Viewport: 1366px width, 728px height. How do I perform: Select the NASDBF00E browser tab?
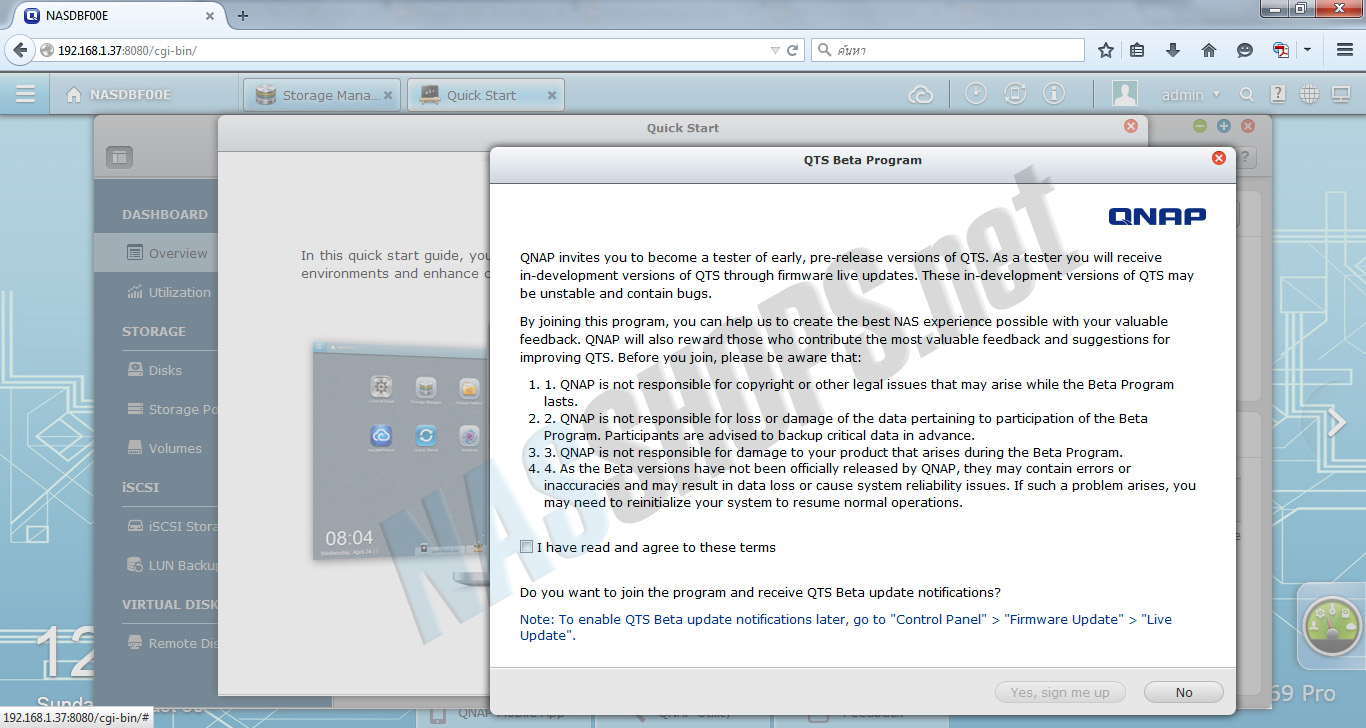pyautogui.click(x=118, y=15)
